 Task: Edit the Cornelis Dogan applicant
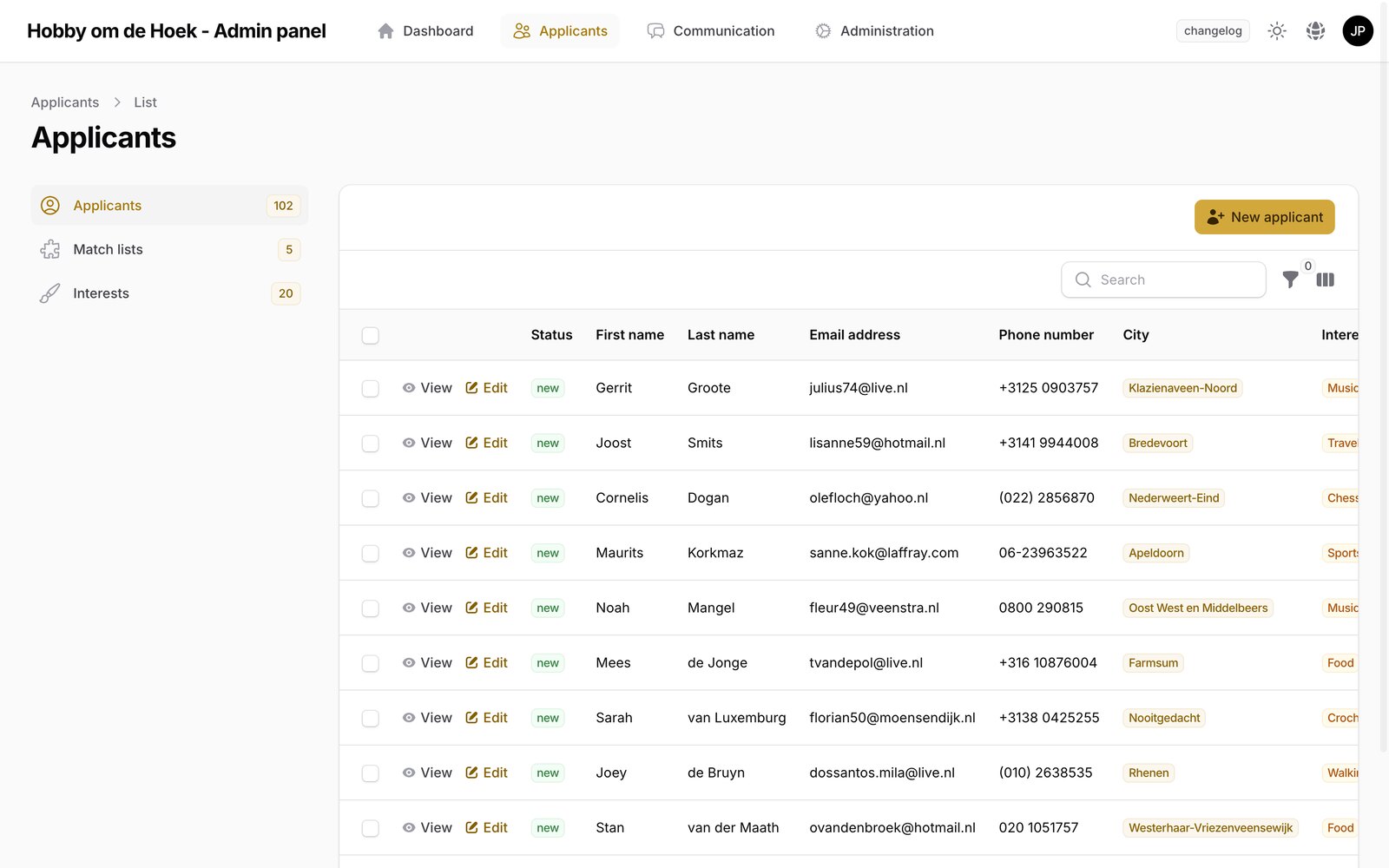(x=486, y=498)
